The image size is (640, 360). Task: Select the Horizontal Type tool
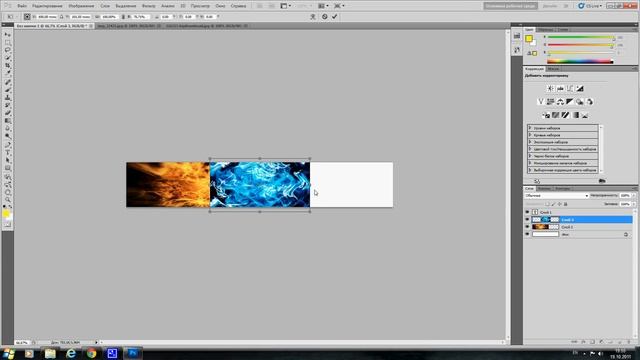click(7, 152)
